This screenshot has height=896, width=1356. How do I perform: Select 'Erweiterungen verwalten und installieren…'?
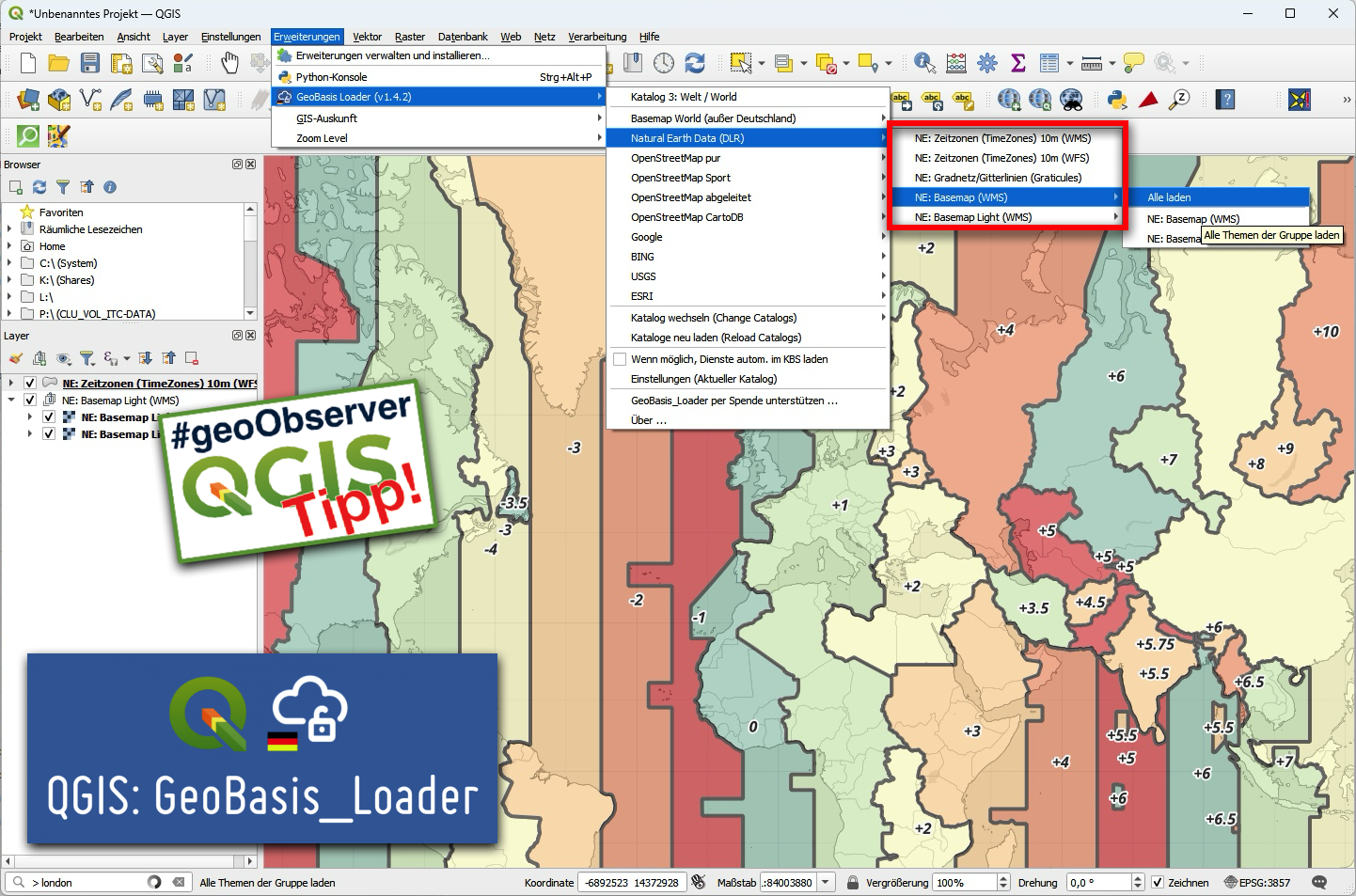coord(438,55)
